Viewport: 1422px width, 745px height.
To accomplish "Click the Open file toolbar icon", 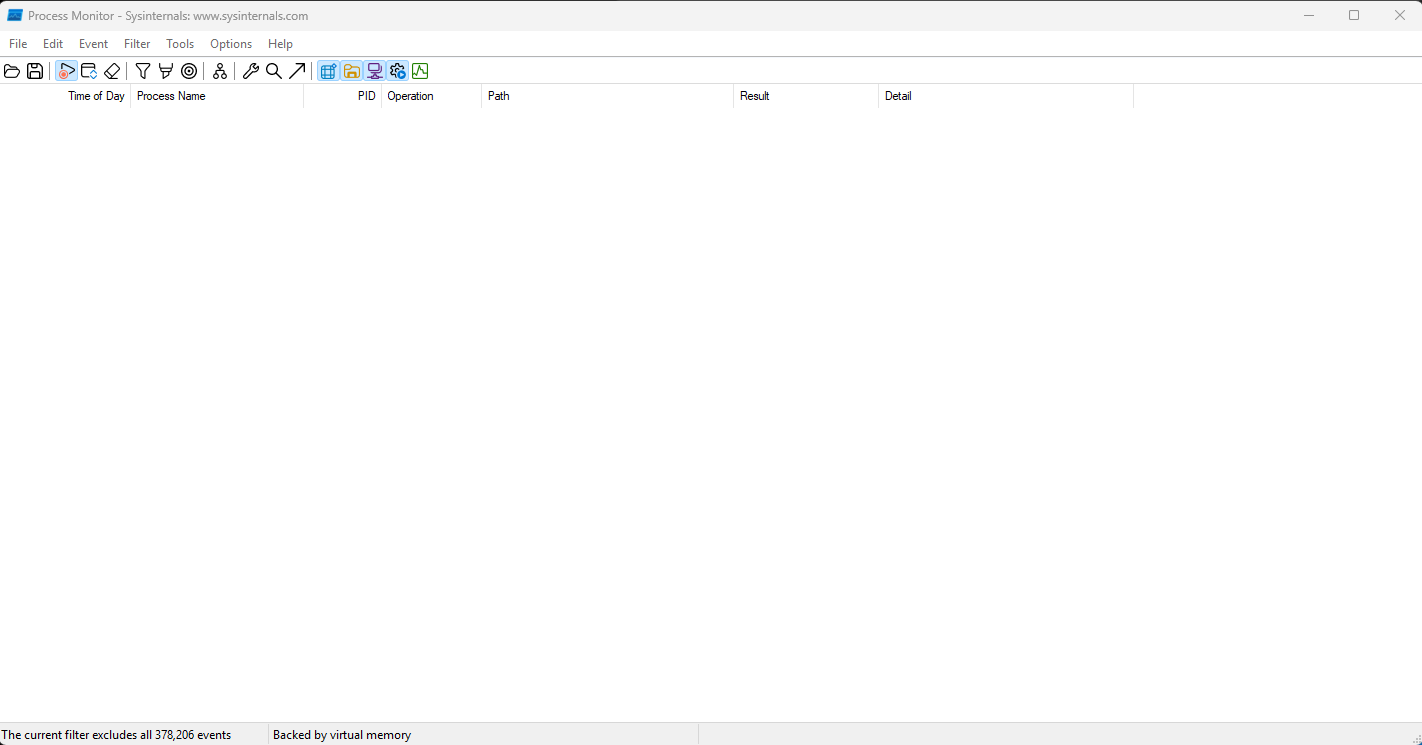I will tap(12, 71).
